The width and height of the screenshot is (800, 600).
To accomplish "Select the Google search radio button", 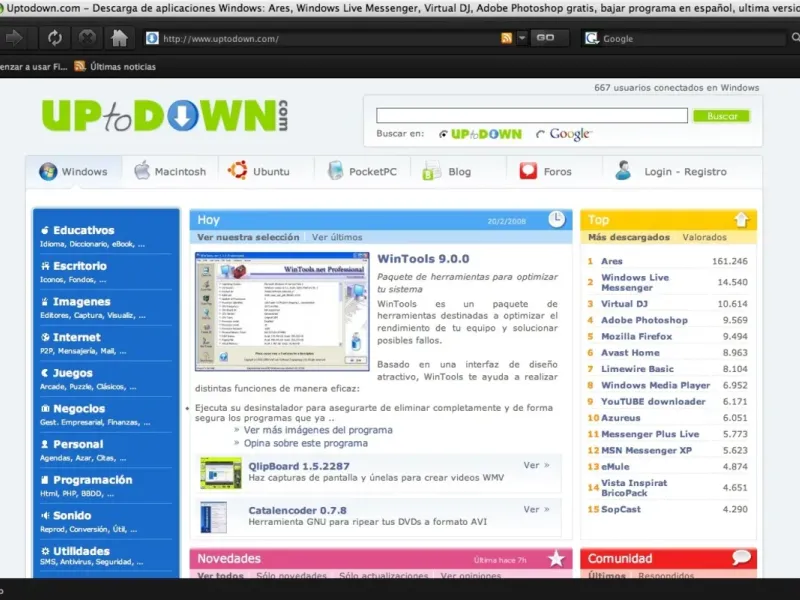I will pyautogui.click(x=540, y=134).
